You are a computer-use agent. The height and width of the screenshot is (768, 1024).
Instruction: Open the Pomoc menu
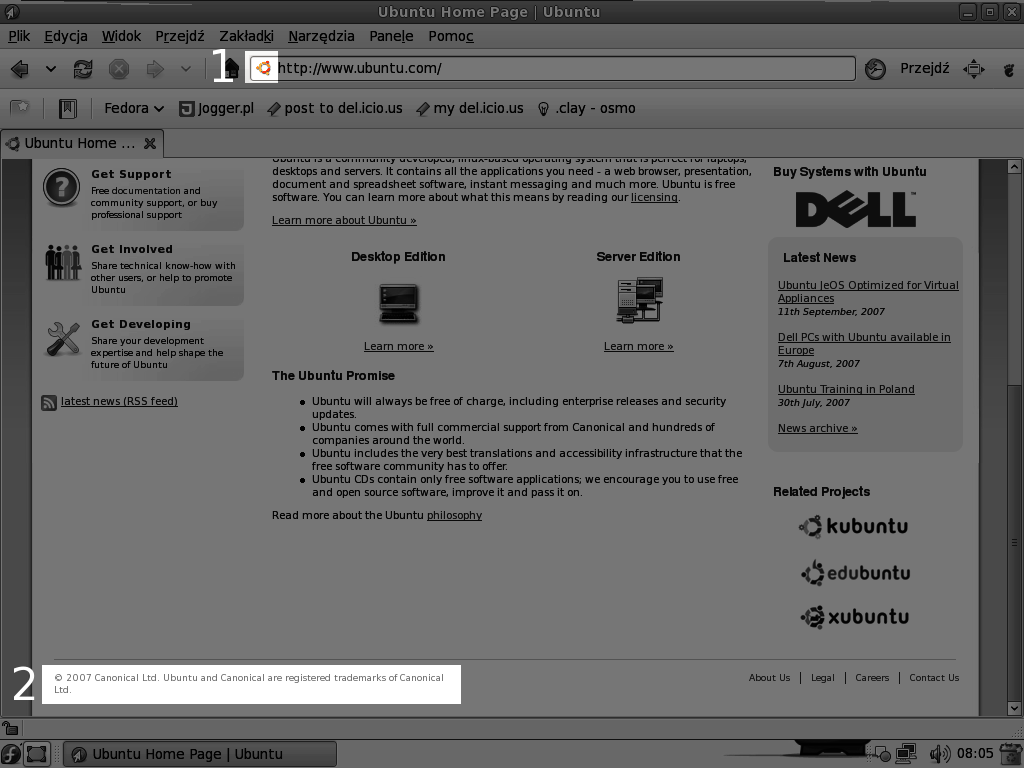click(x=451, y=36)
